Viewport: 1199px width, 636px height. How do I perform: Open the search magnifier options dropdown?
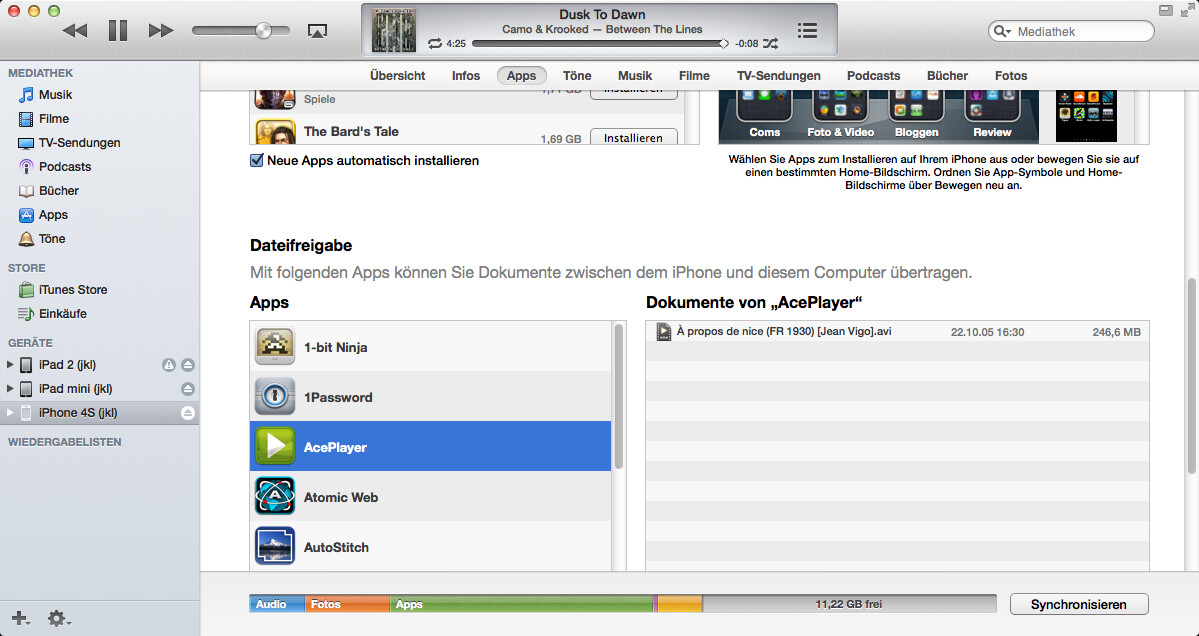(x=1002, y=31)
